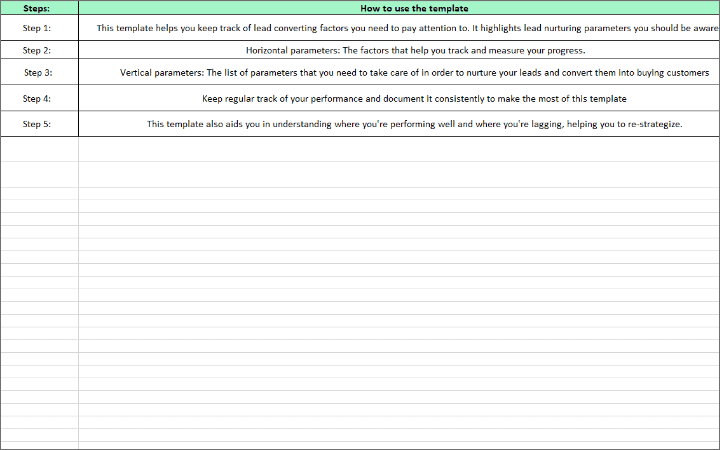Screen dimensions: 720x450
Task: Click column divider between the two header cells
Action: coord(78,8)
